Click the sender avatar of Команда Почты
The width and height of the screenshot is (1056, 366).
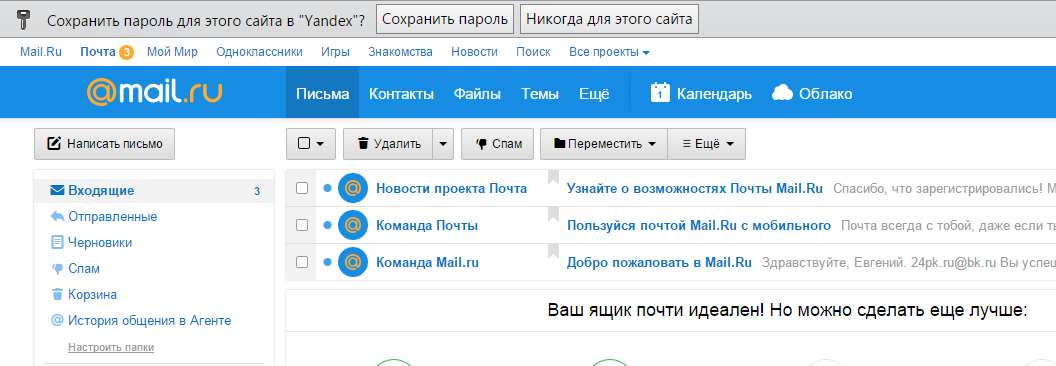click(x=352, y=225)
